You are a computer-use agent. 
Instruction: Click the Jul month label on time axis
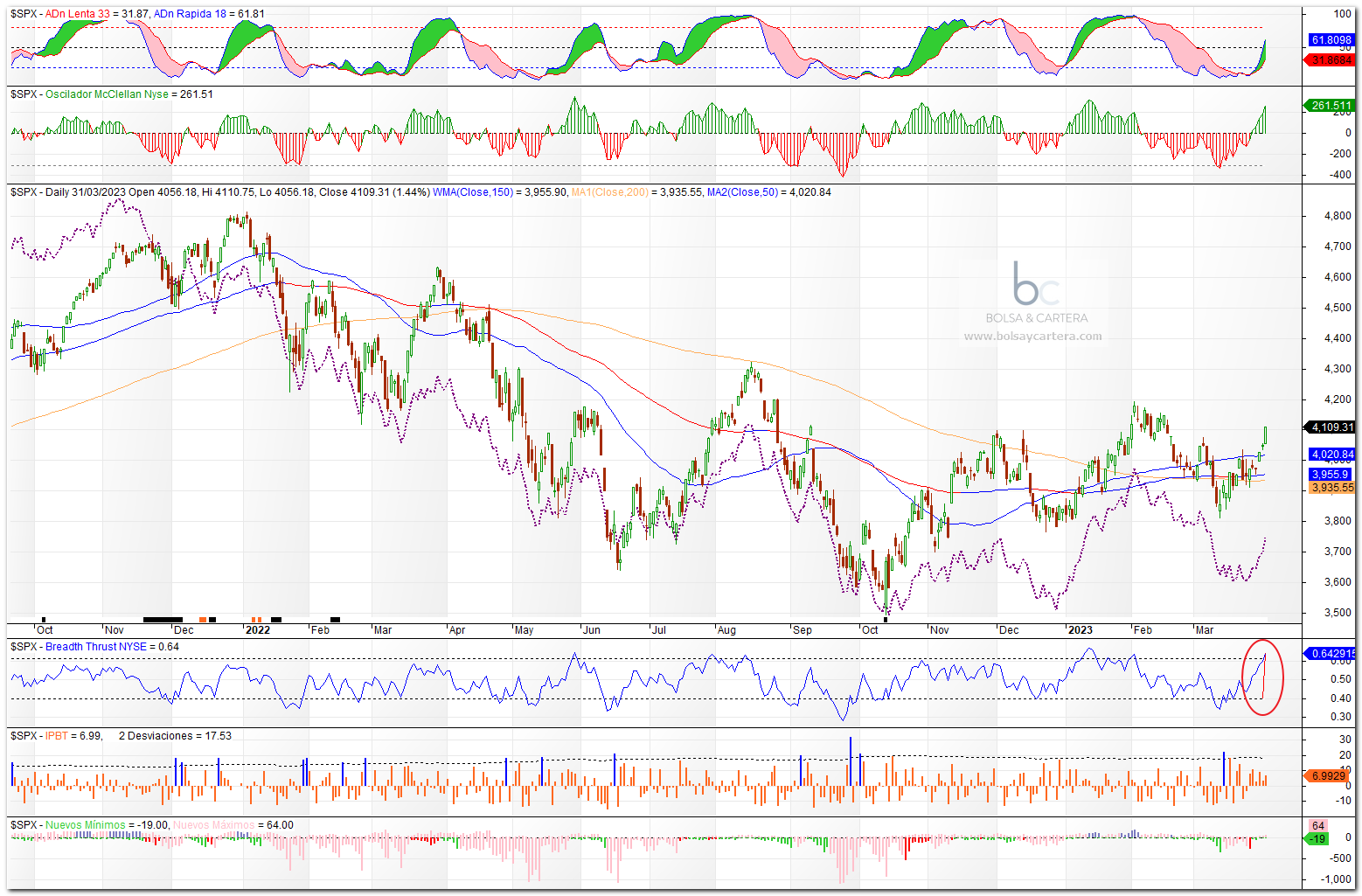(x=658, y=630)
